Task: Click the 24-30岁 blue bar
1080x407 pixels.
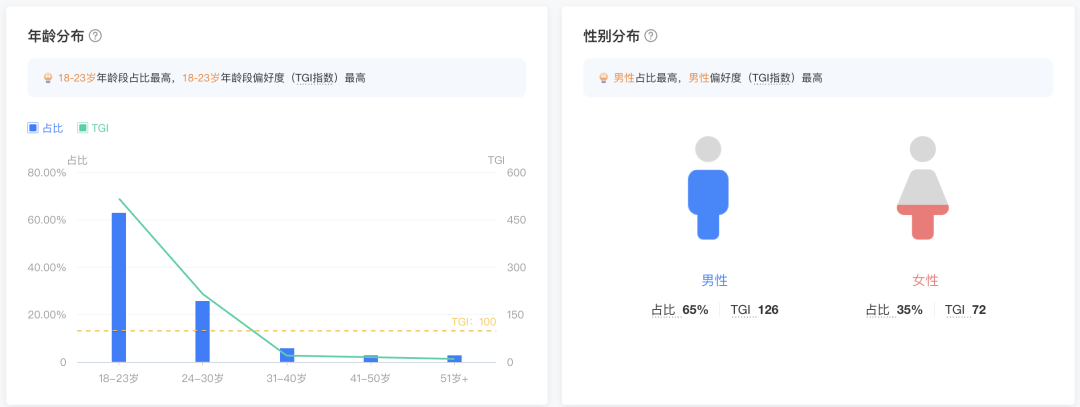Action: pyautogui.click(x=202, y=331)
